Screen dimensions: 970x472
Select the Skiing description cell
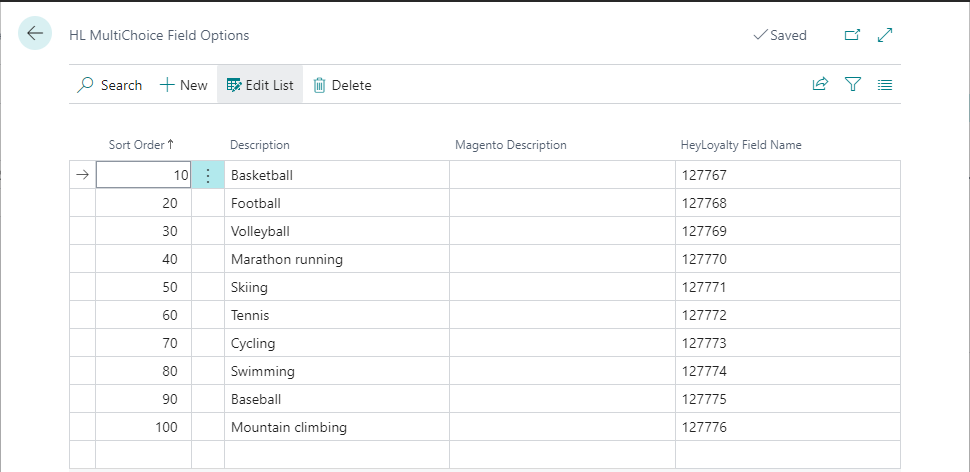click(x=337, y=287)
